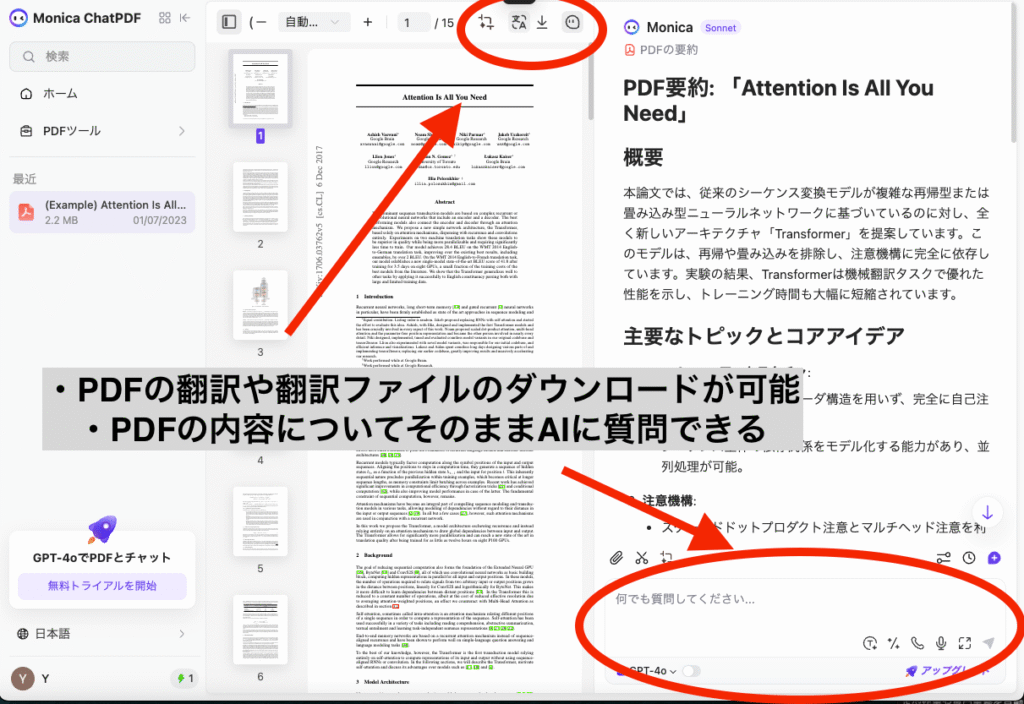Screen dimensions: 1024x704
Task: Toggle the thumbnail sidebar panel icon
Action: (229, 22)
